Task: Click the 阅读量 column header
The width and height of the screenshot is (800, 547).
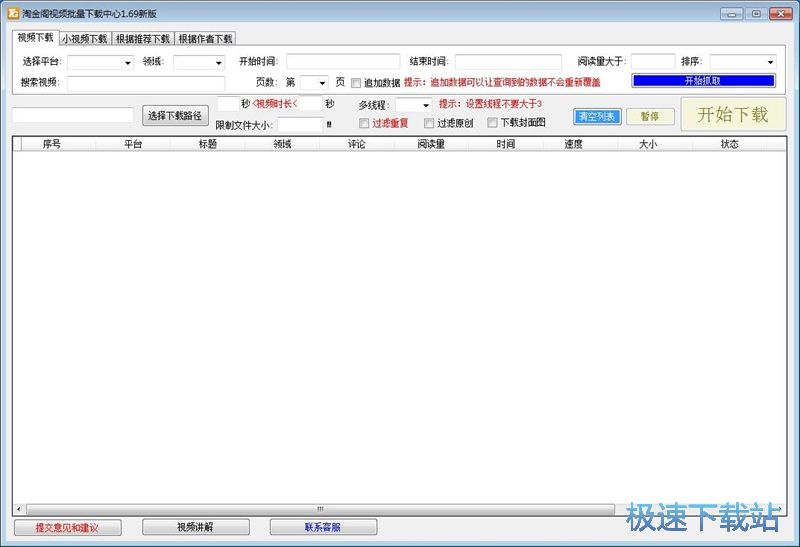Action: [431, 144]
